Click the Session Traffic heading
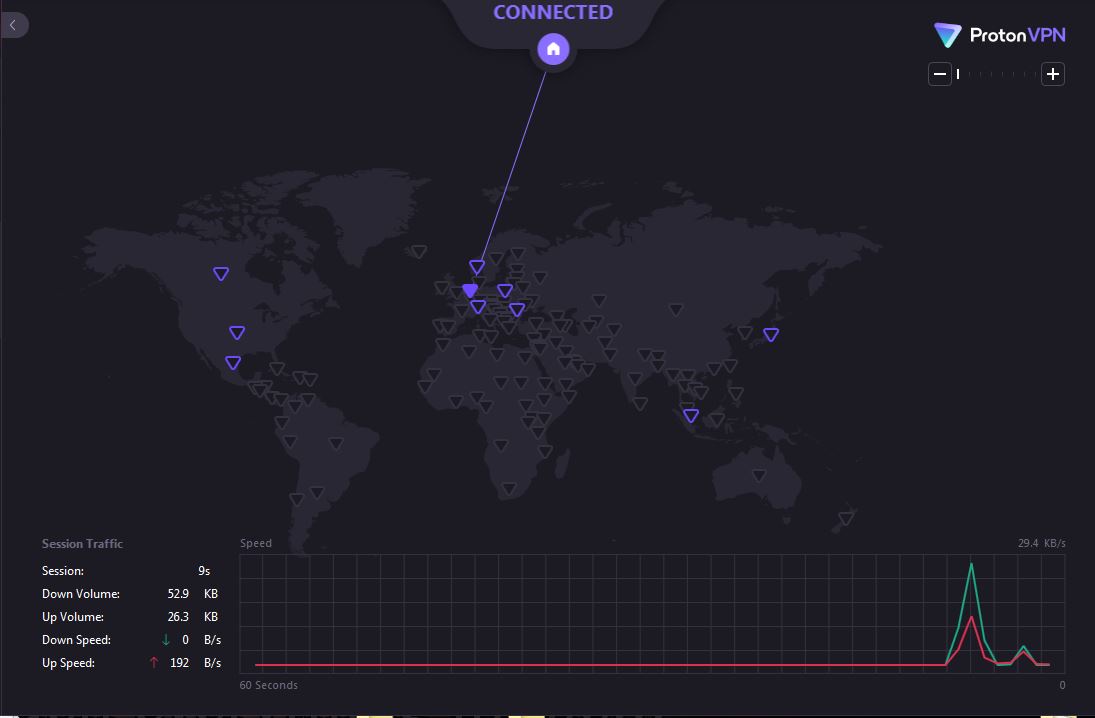The width and height of the screenshot is (1095, 718). [82, 544]
